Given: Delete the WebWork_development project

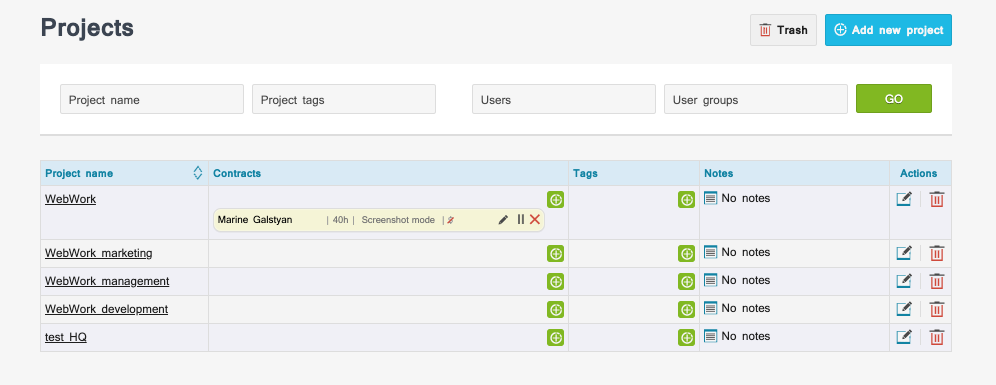Looking at the screenshot, I should point(937,309).
